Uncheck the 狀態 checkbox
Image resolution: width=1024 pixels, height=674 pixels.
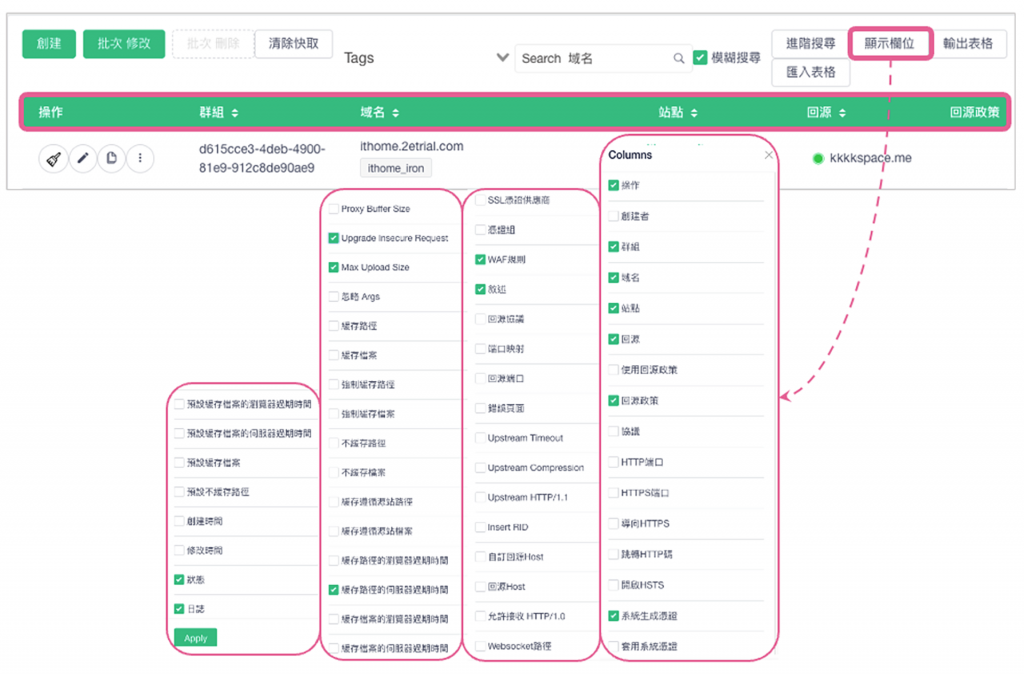pos(179,579)
